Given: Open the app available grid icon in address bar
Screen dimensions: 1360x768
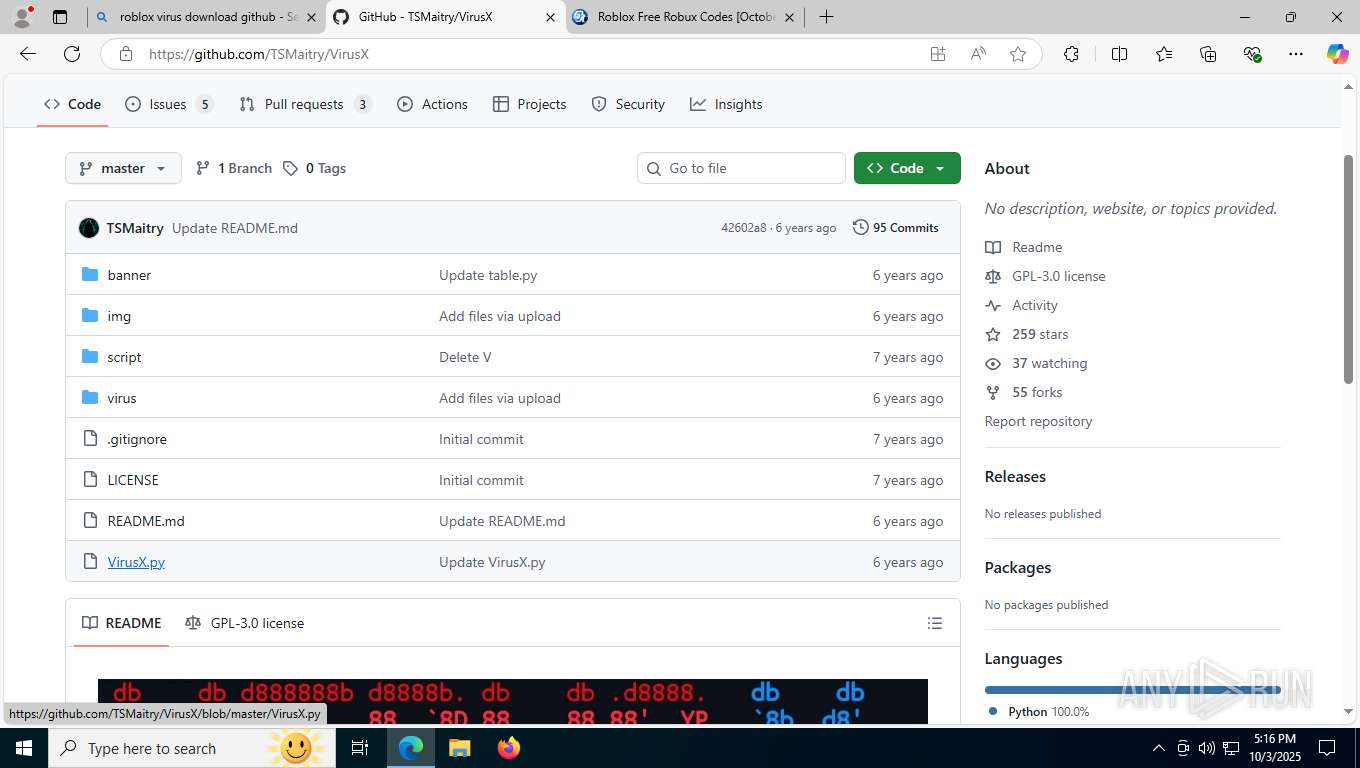Looking at the screenshot, I should pyautogui.click(x=938, y=54).
